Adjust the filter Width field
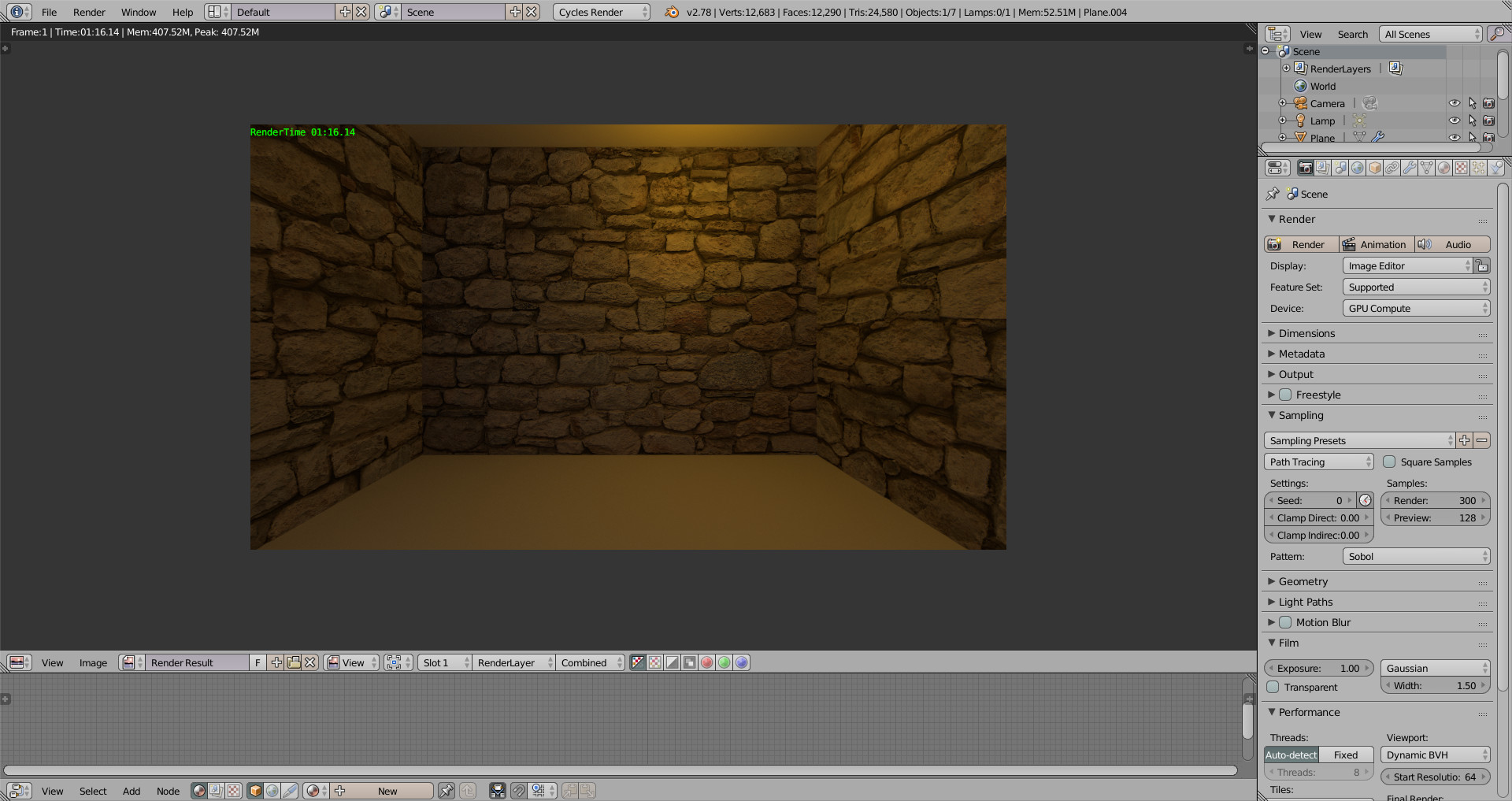 [x=1436, y=686]
